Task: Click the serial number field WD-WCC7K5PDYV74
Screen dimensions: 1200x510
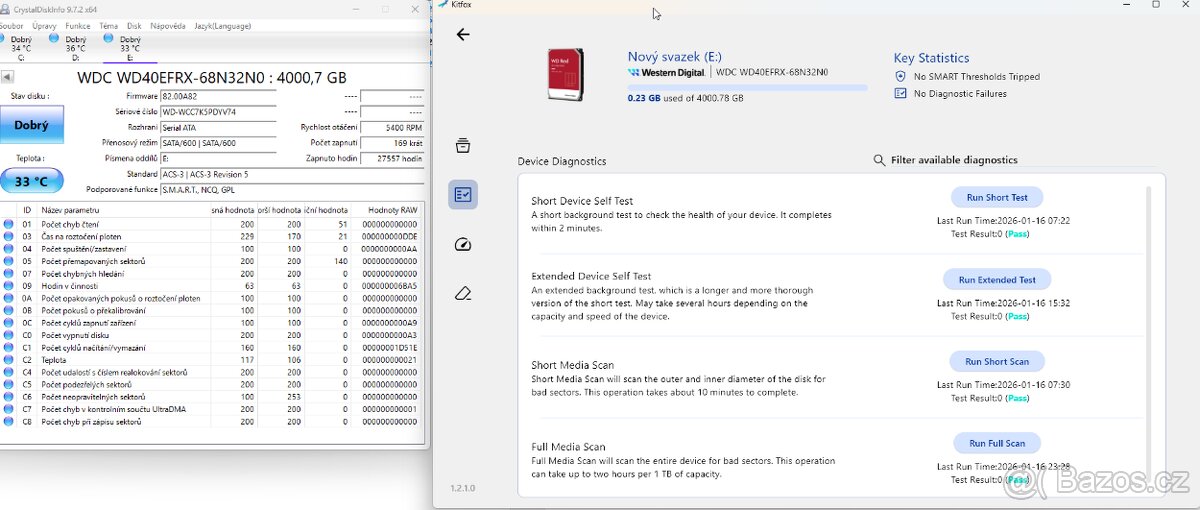Action: tap(218, 112)
